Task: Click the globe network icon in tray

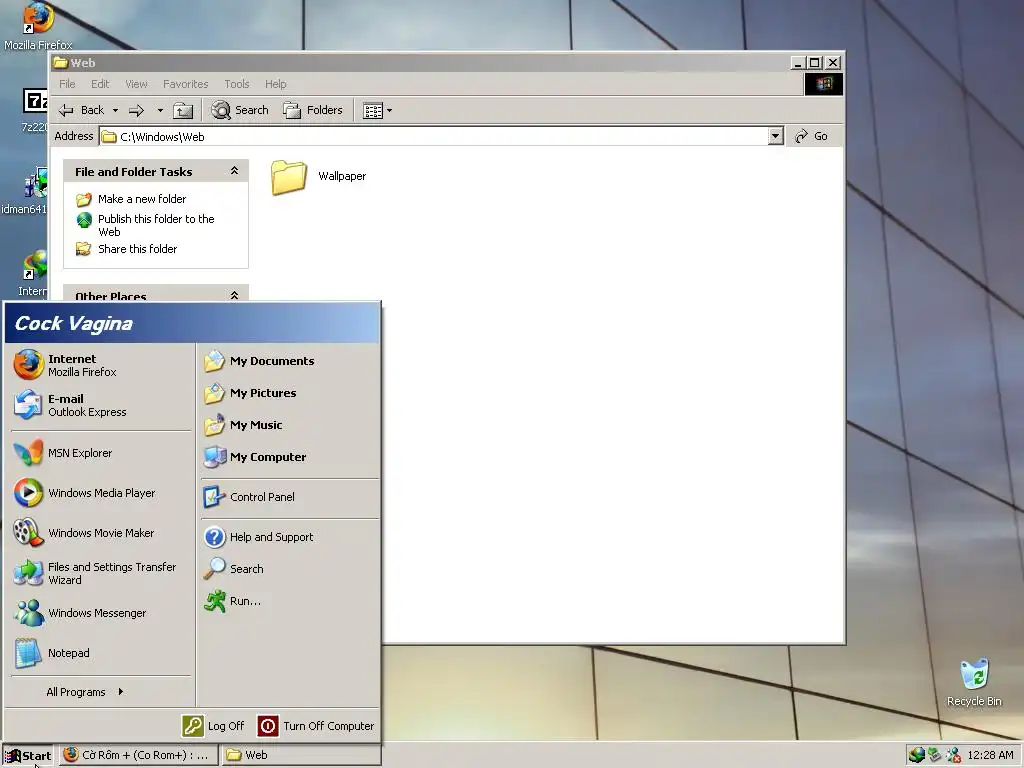Action: click(916, 756)
